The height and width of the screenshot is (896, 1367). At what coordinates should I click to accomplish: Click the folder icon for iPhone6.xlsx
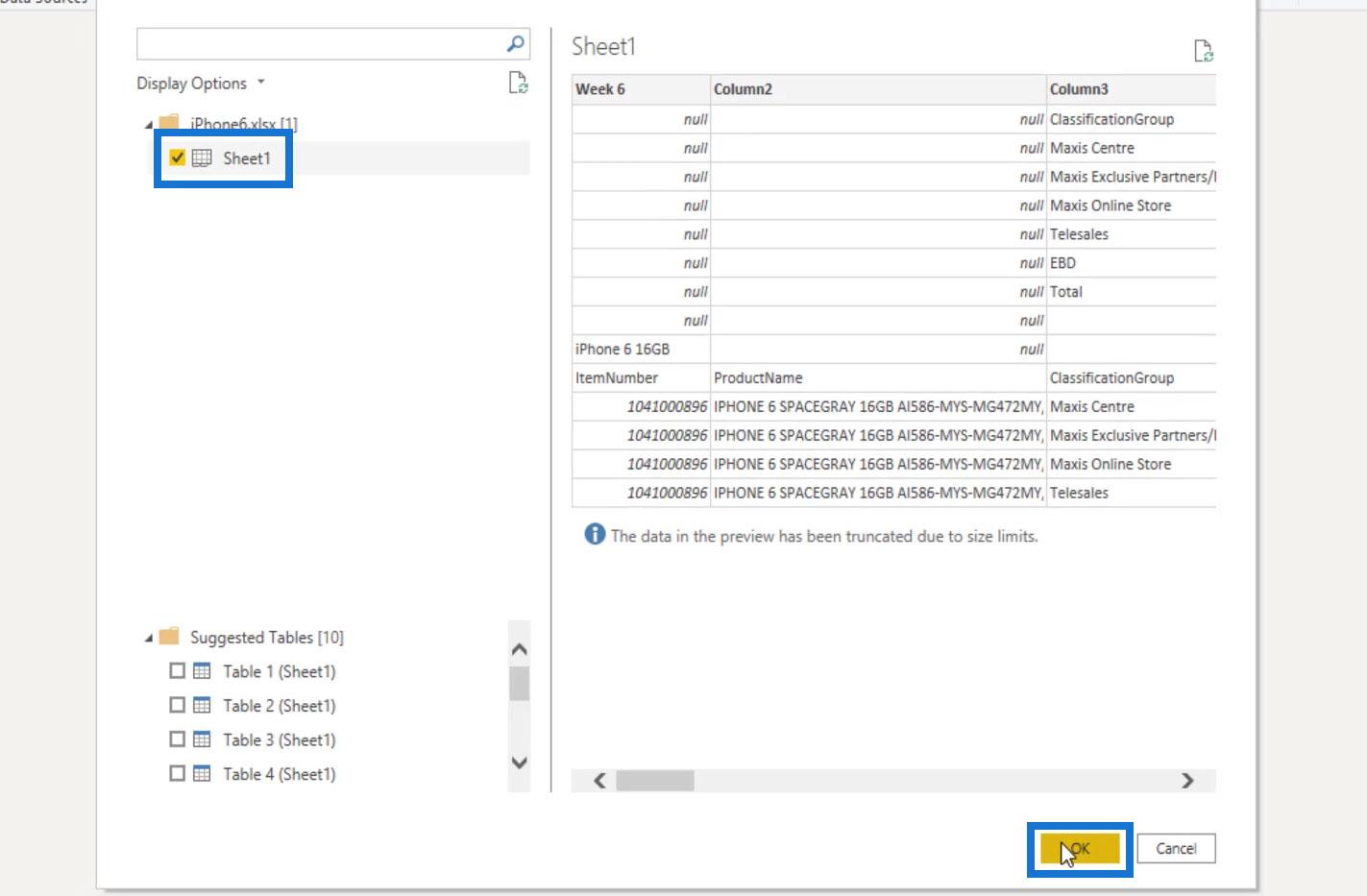[169, 123]
